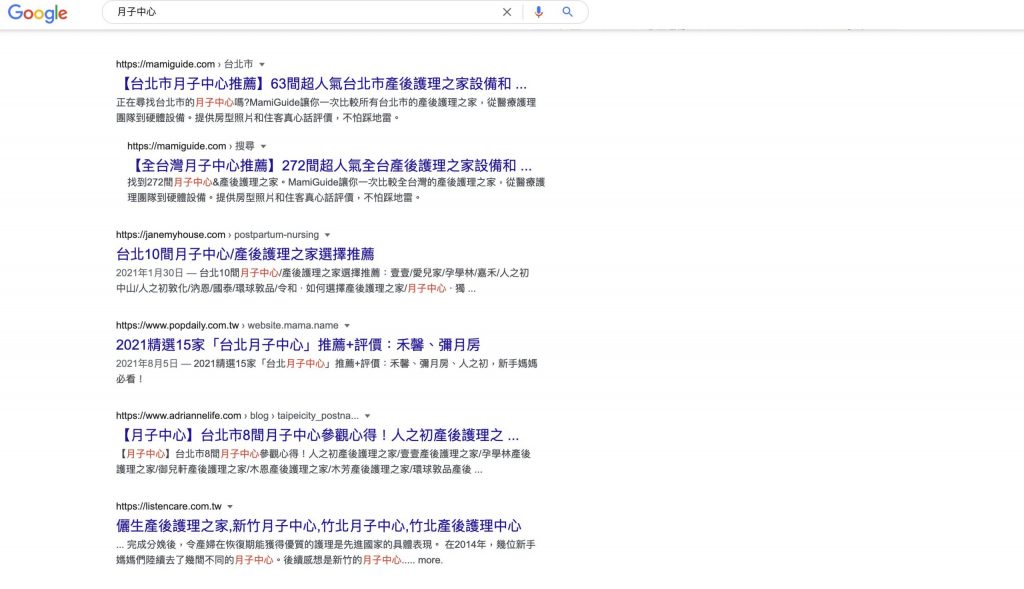Click into the search input field

pyautogui.click(x=304, y=12)
